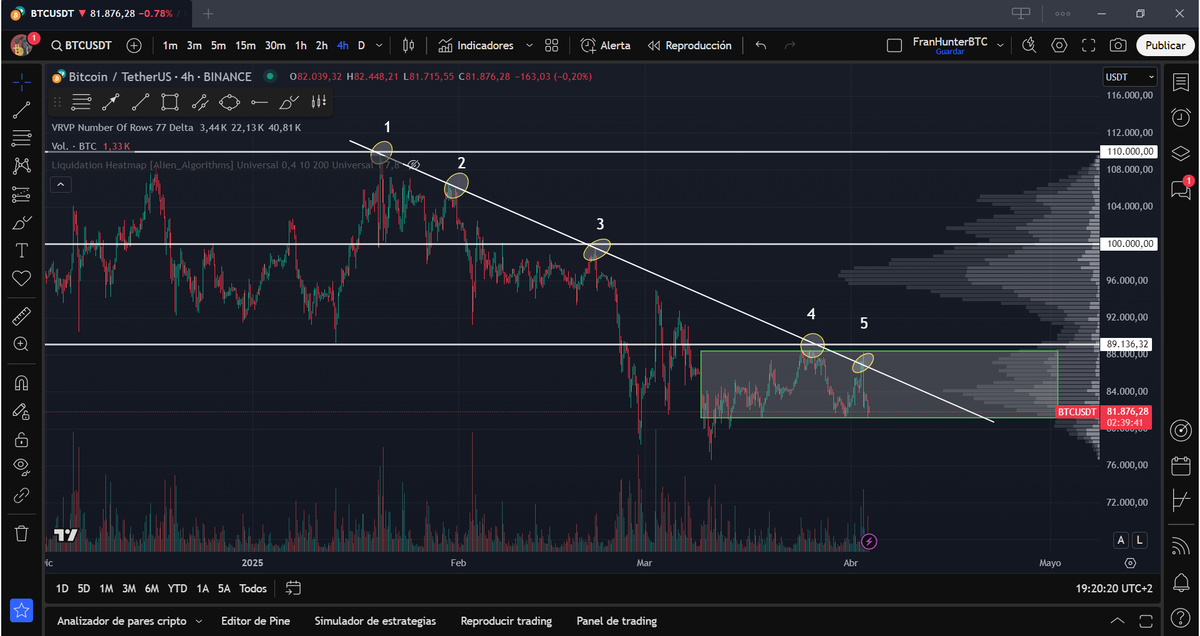Collapse the indicator legend arrow
The width and height of the screenshot is (1200, 636).
coord(60,184)
